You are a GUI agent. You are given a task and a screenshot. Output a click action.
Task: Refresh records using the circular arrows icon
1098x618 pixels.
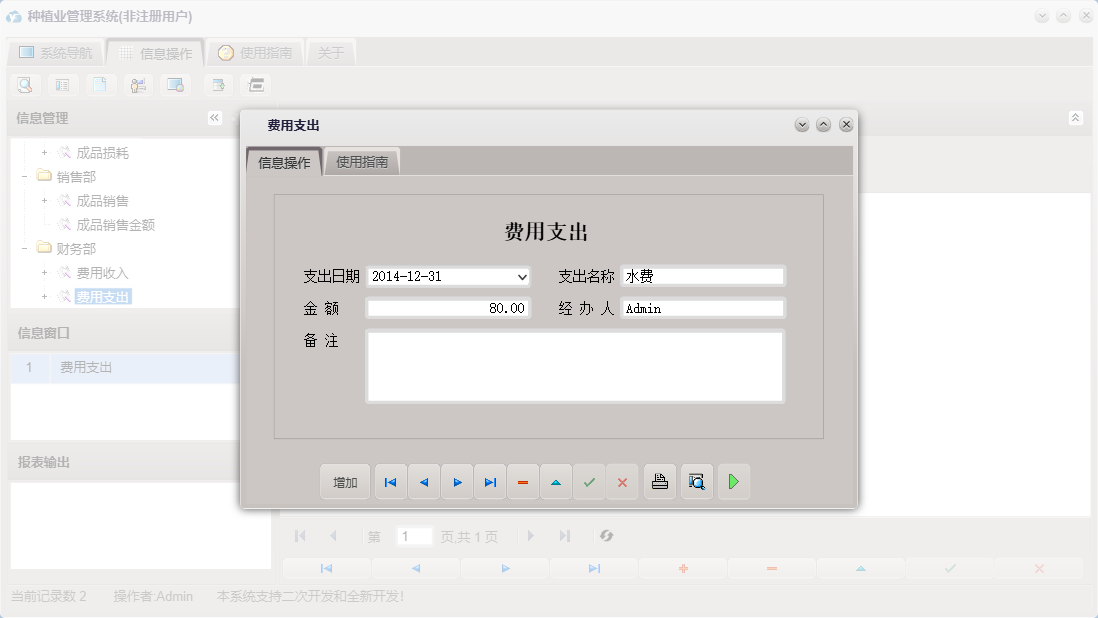pos(607,536)
